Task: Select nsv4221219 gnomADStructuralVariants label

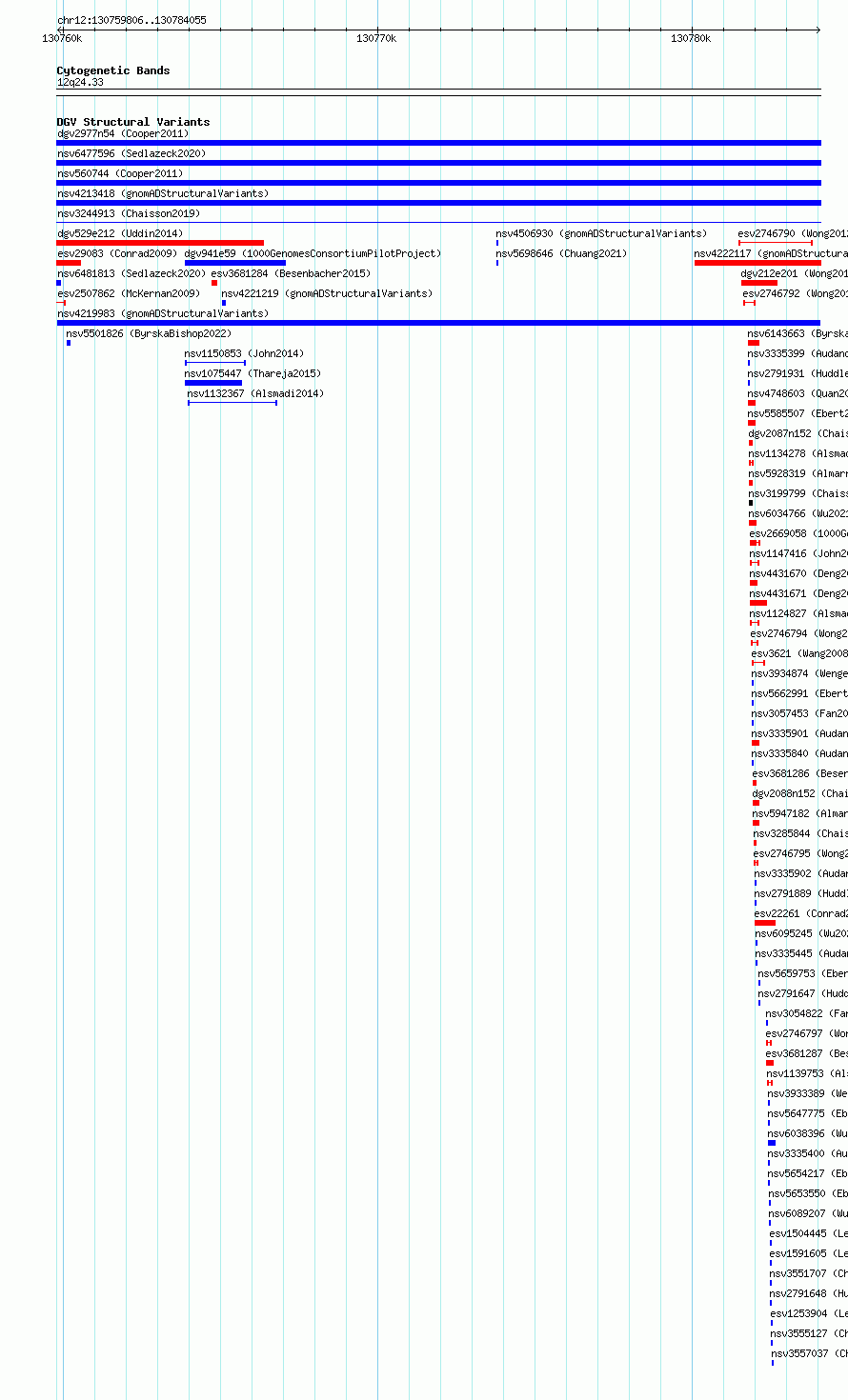Action: 327,293
